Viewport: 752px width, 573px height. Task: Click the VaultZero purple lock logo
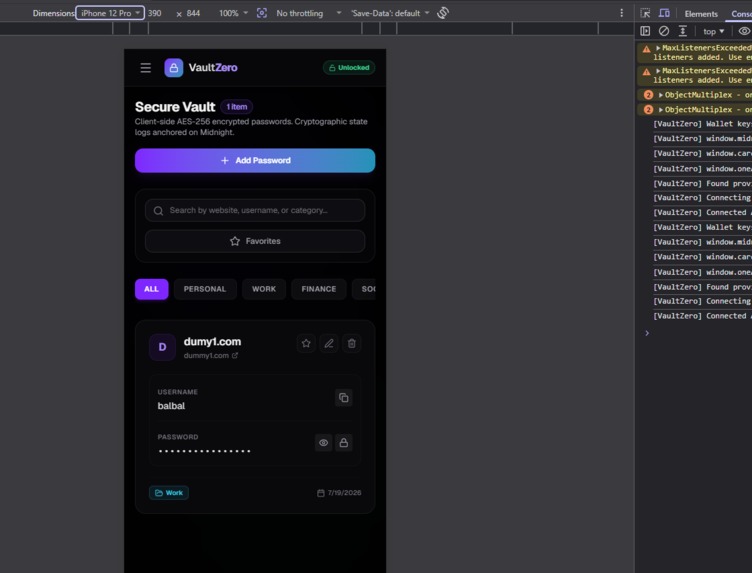tap(174, 68)
